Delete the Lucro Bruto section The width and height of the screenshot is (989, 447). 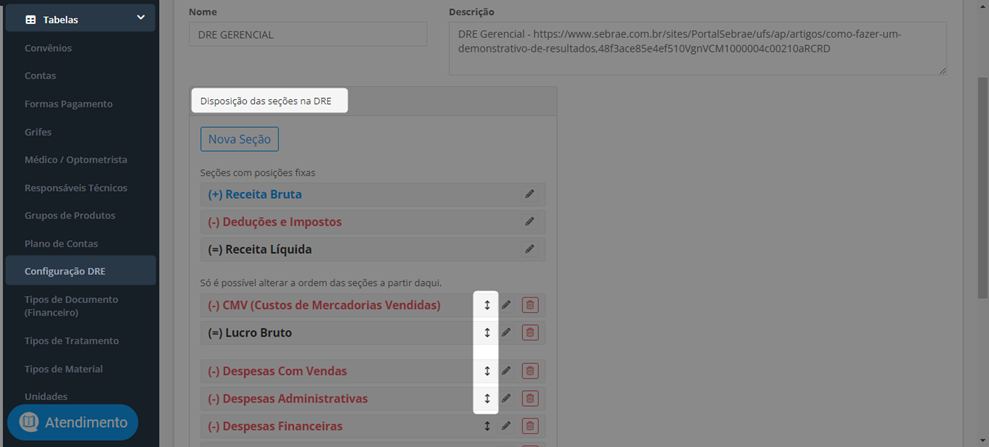point(530,333)
